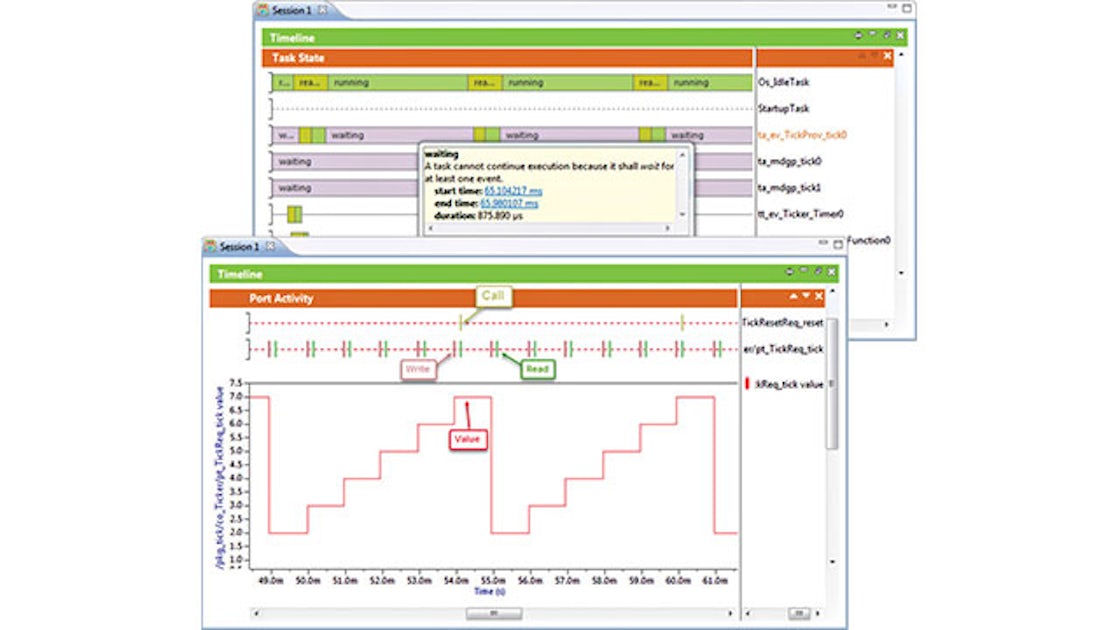Click the chart's horizontal scrollbar thumb

point(493,613)
